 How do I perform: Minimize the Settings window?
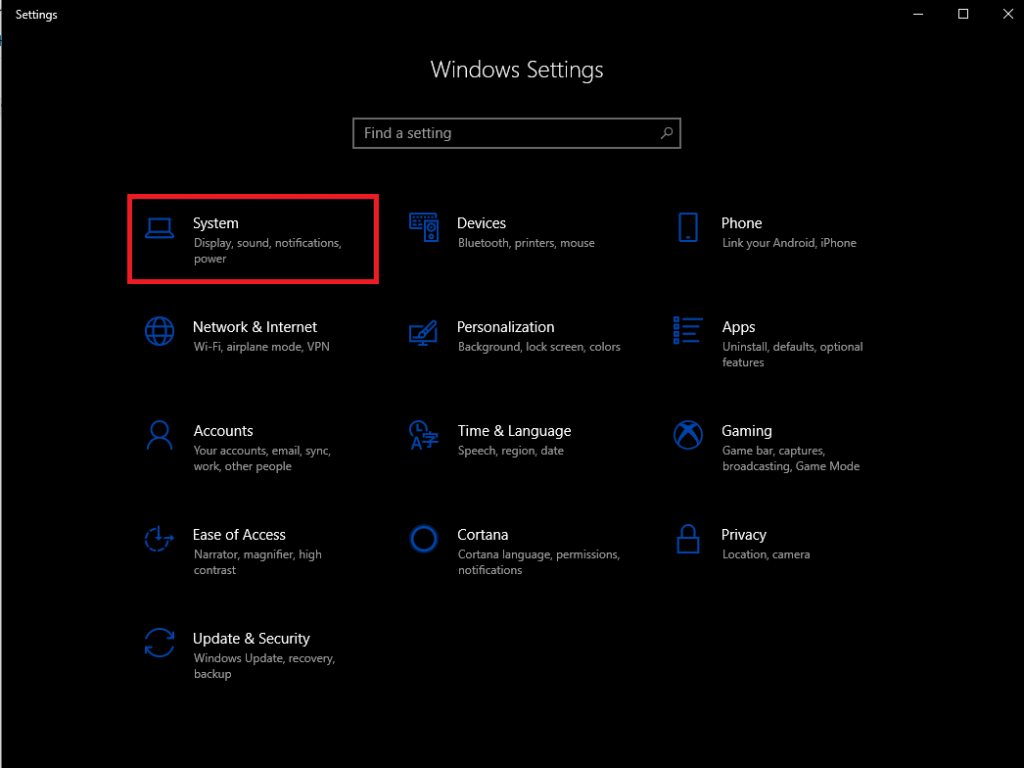(918, 14)
